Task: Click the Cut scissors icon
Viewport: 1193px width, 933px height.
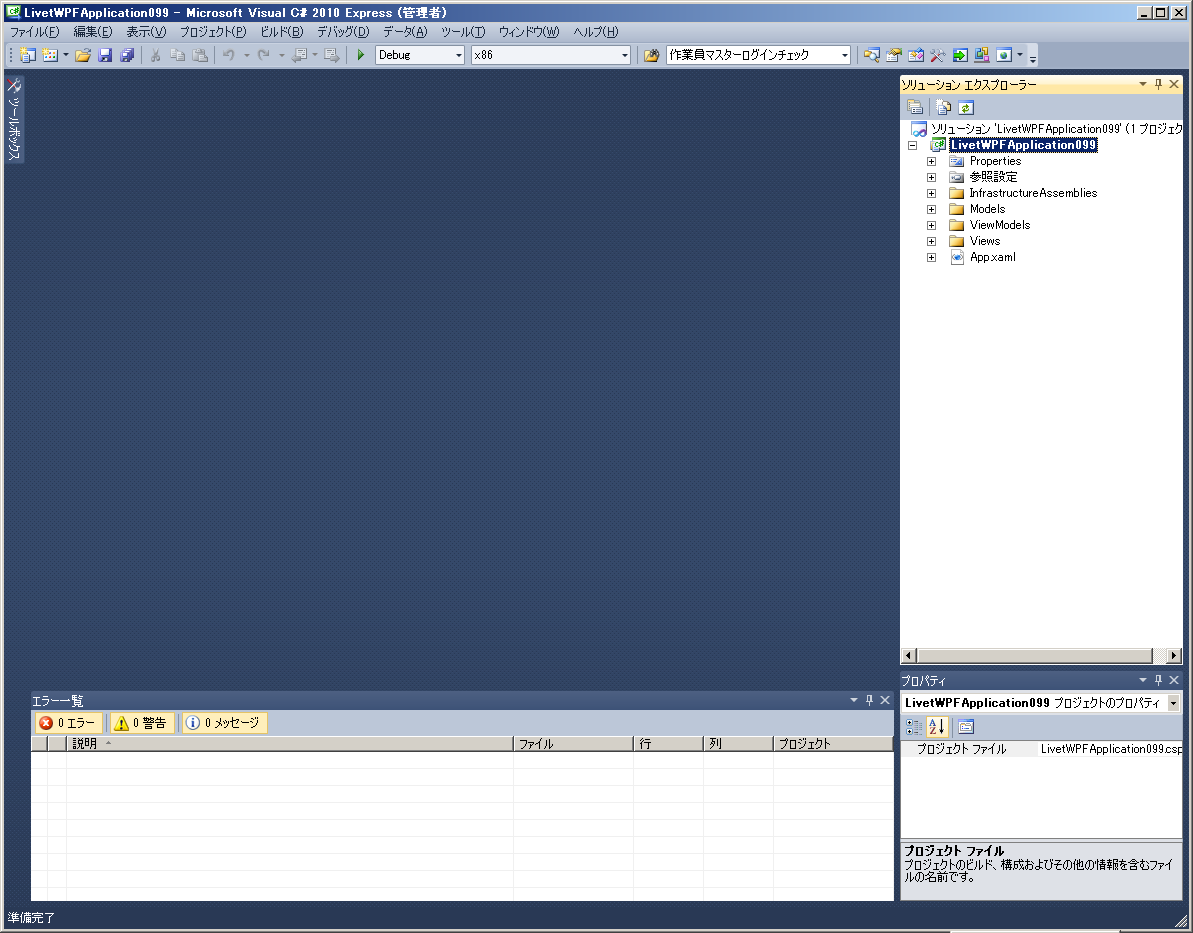Action: 155,55
